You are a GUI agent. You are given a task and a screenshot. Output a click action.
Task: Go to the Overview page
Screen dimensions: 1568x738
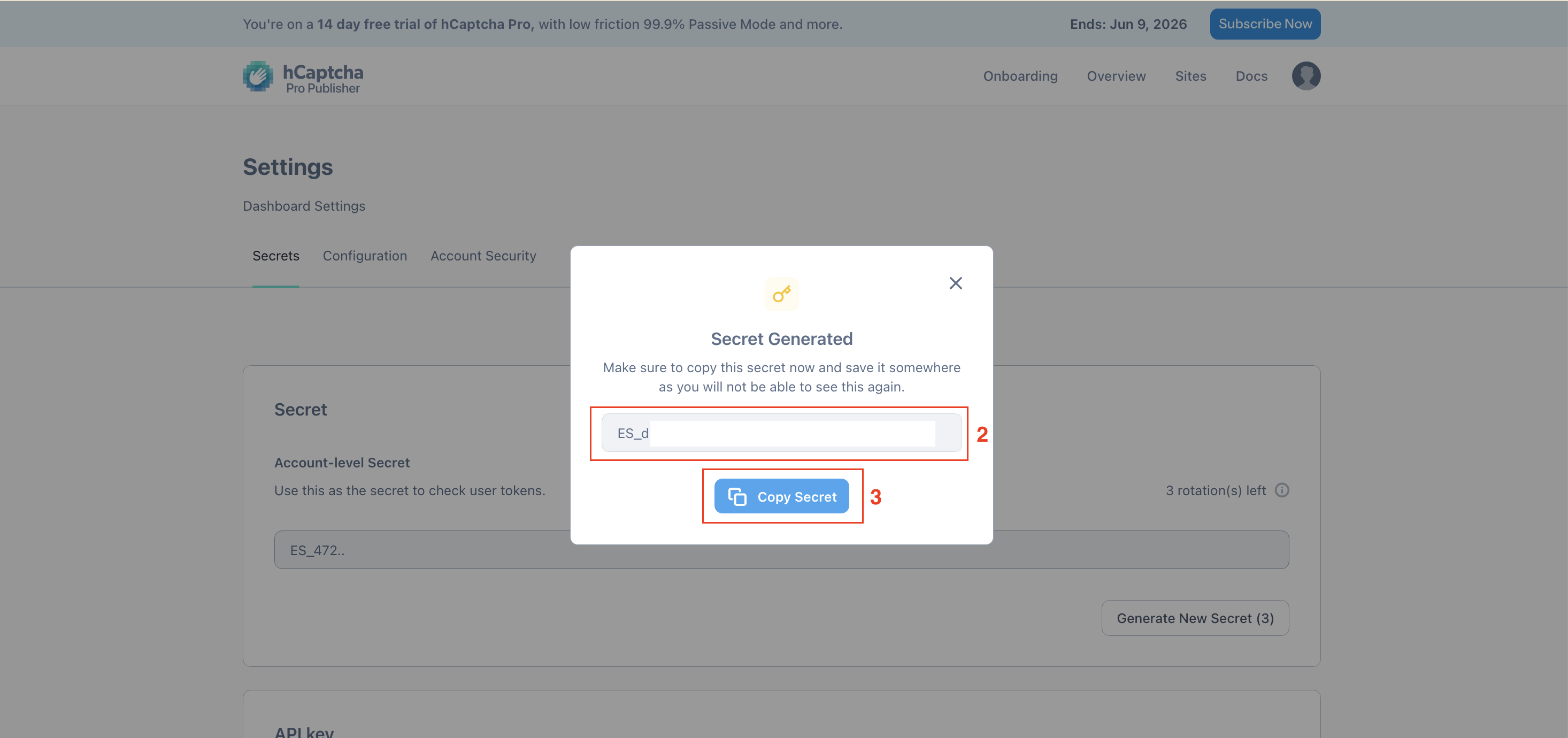[x=1116, y=76]
